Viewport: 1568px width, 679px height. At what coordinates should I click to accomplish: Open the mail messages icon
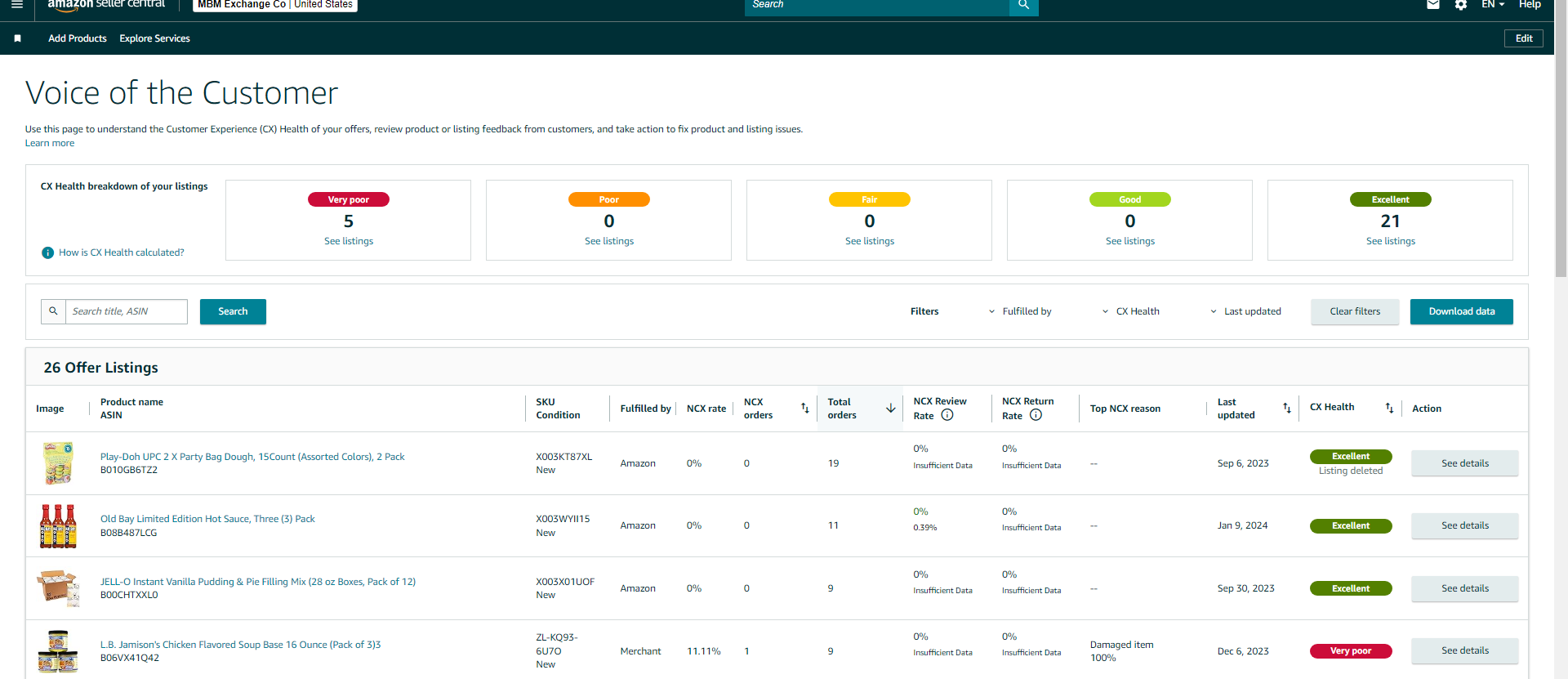tap(1433, 4)
